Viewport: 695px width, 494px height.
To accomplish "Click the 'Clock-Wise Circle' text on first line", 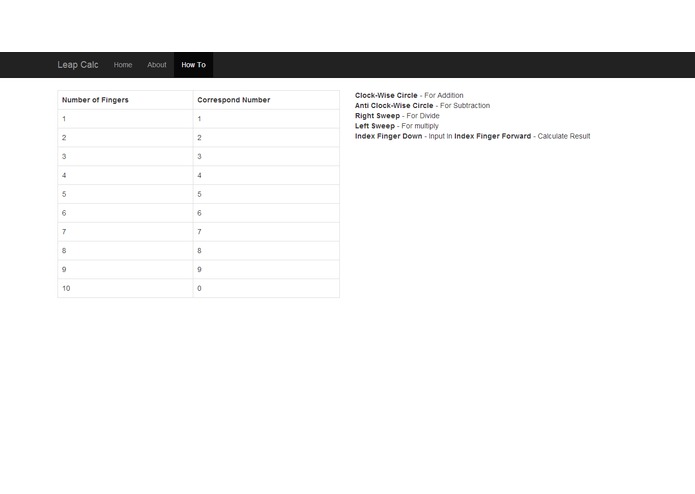I will [386, 95].
